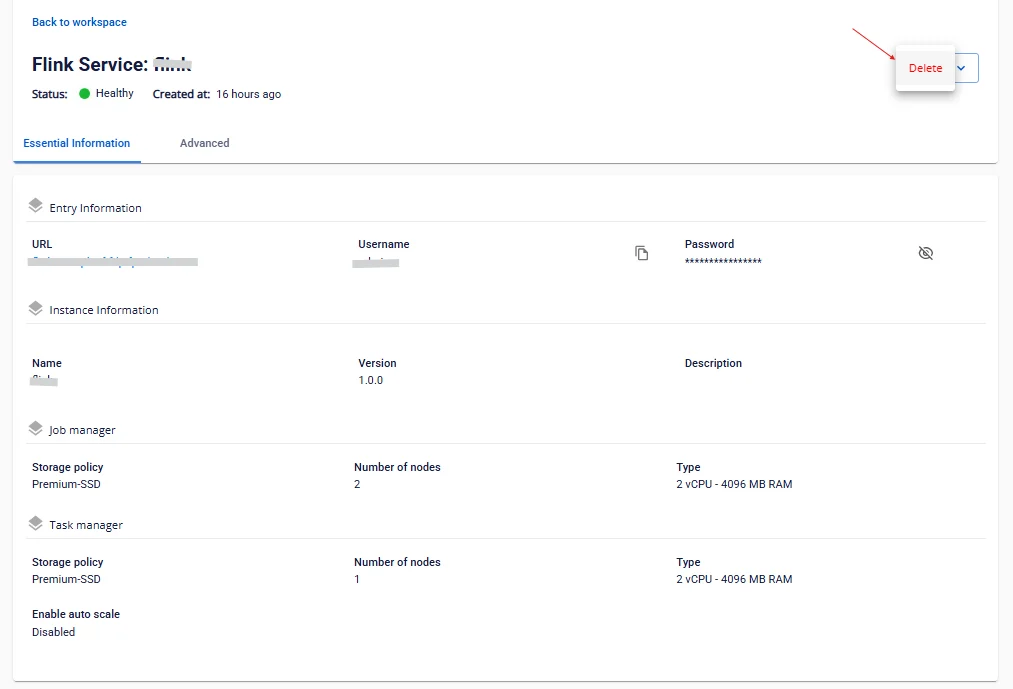Open the actions dropdown chevron
Image resolution: width=1013 pixels, height=689 pixels.
(x=961, y=68)
